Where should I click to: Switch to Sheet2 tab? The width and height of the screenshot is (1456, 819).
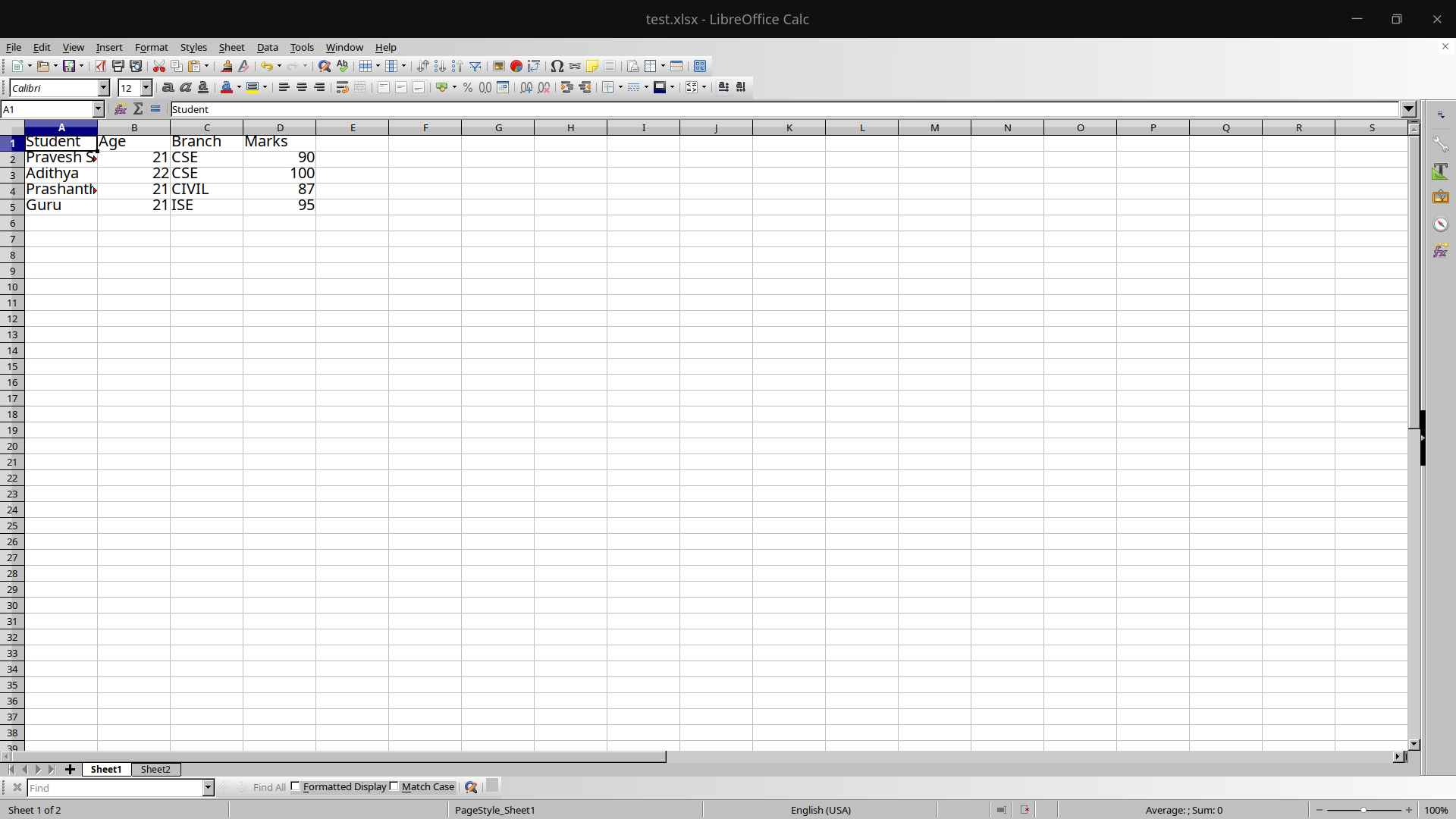click(155, 769)
